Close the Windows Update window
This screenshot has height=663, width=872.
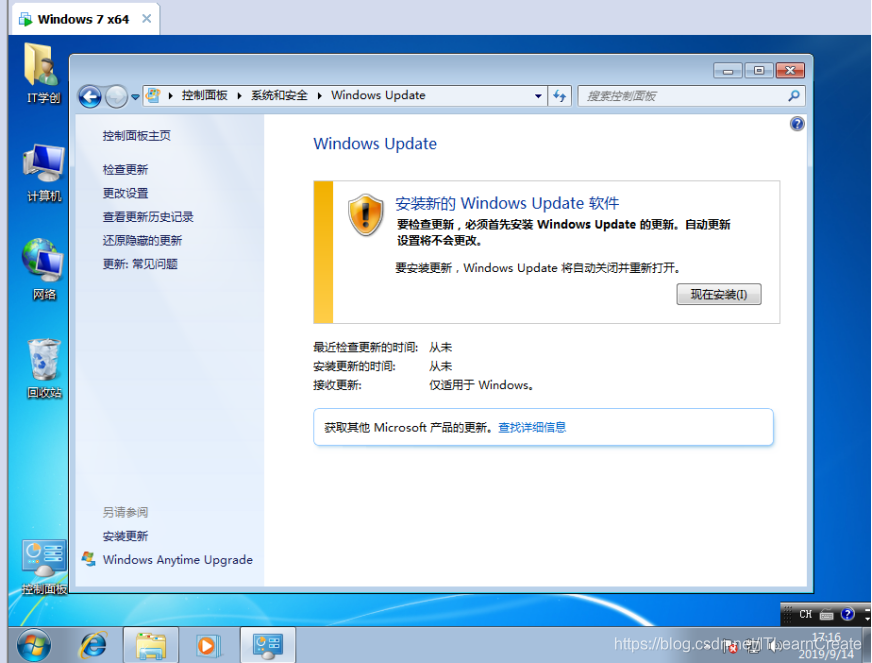coord(790,71)
